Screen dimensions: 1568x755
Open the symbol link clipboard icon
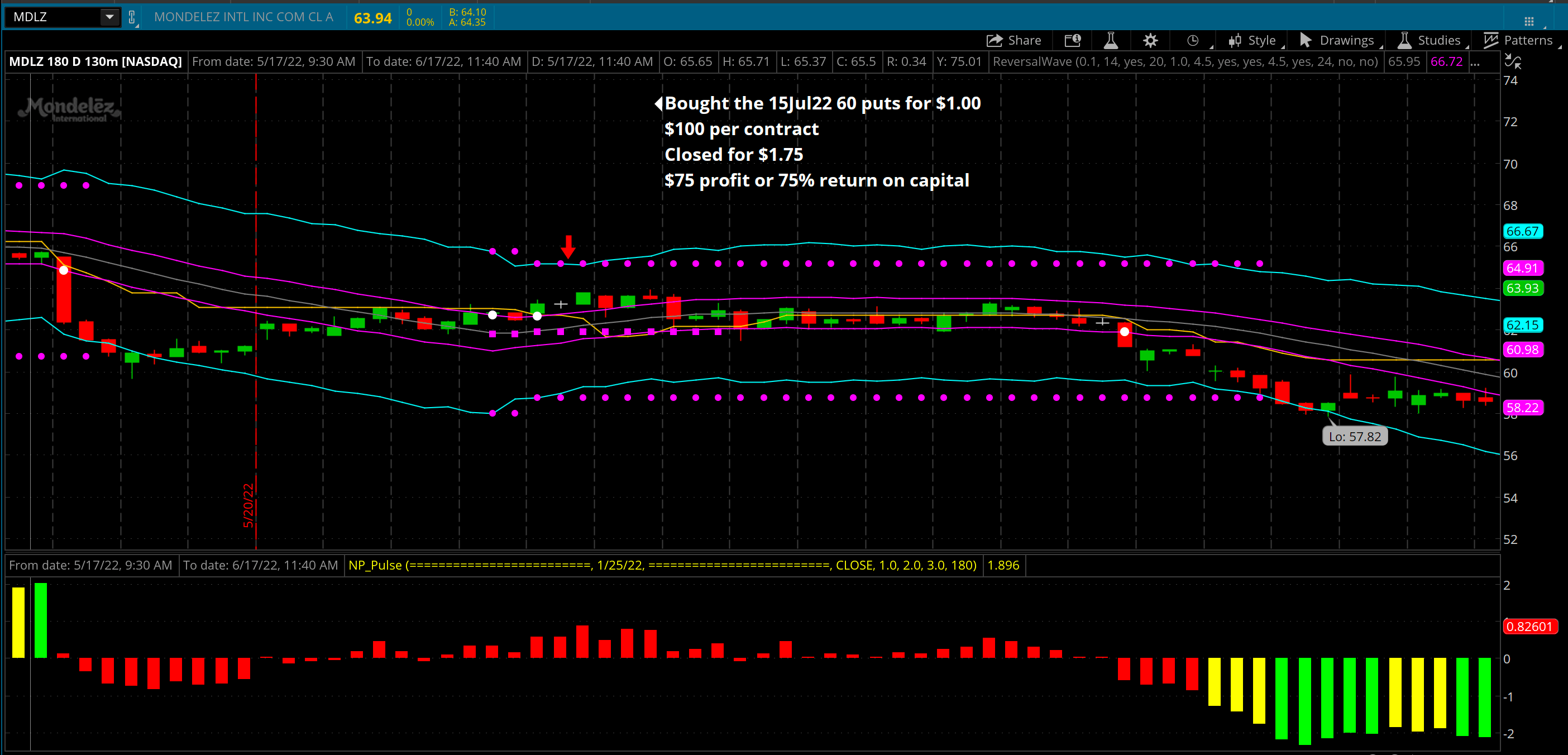[x=131, y=17]
